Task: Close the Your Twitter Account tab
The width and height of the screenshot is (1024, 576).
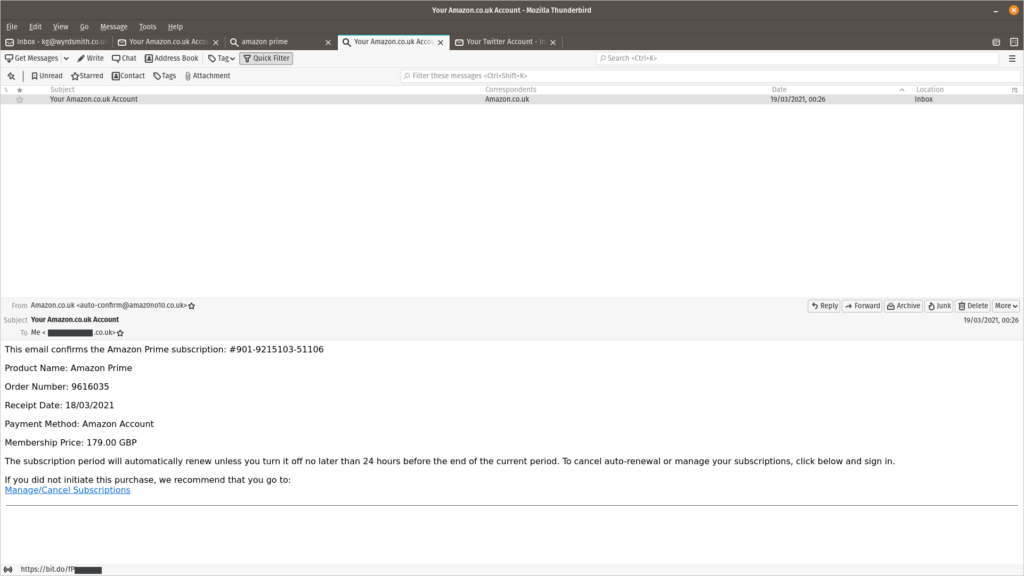Action: [x=553, y=42]
